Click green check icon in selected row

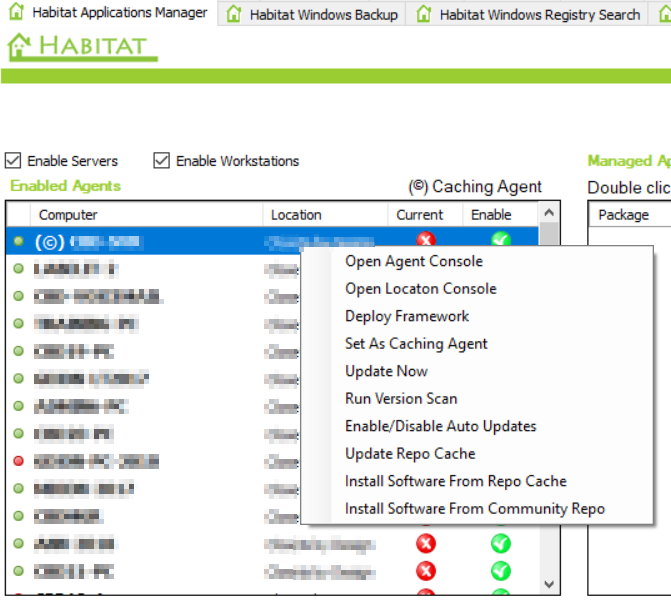(x=501, y=240)
